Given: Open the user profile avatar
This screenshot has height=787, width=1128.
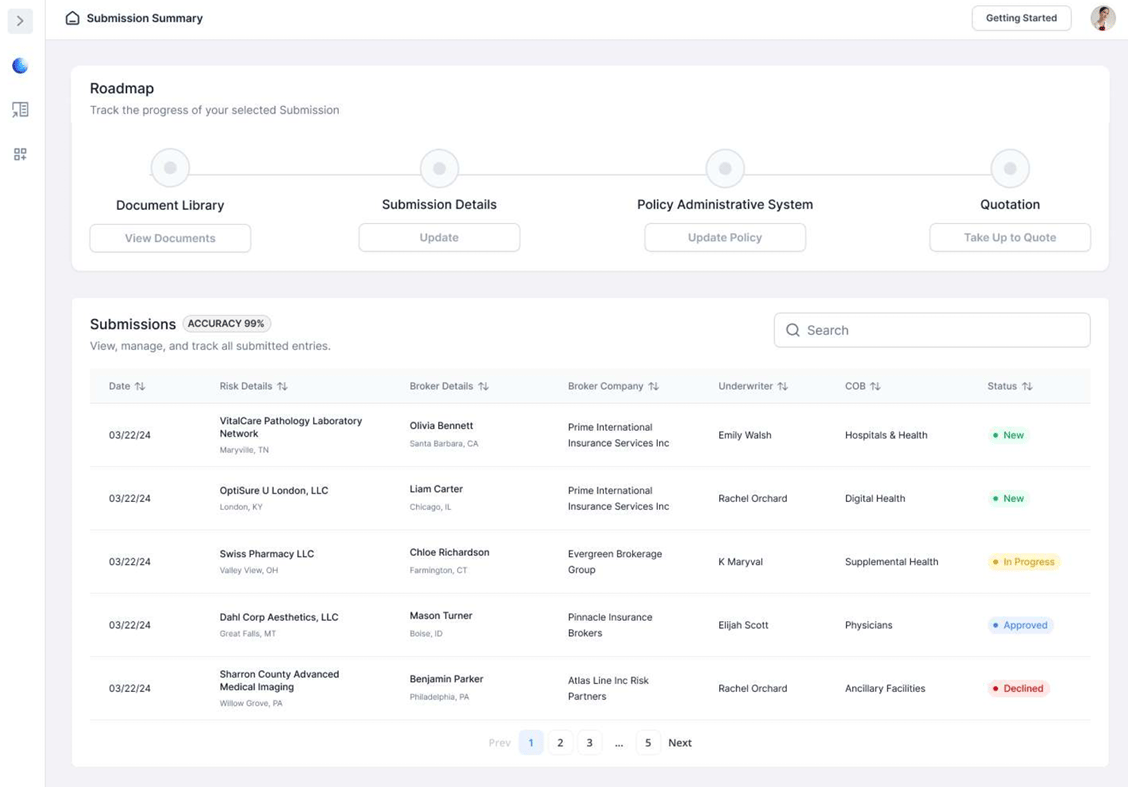Looking at the screenshot, I should click(x=1103, y=18).
